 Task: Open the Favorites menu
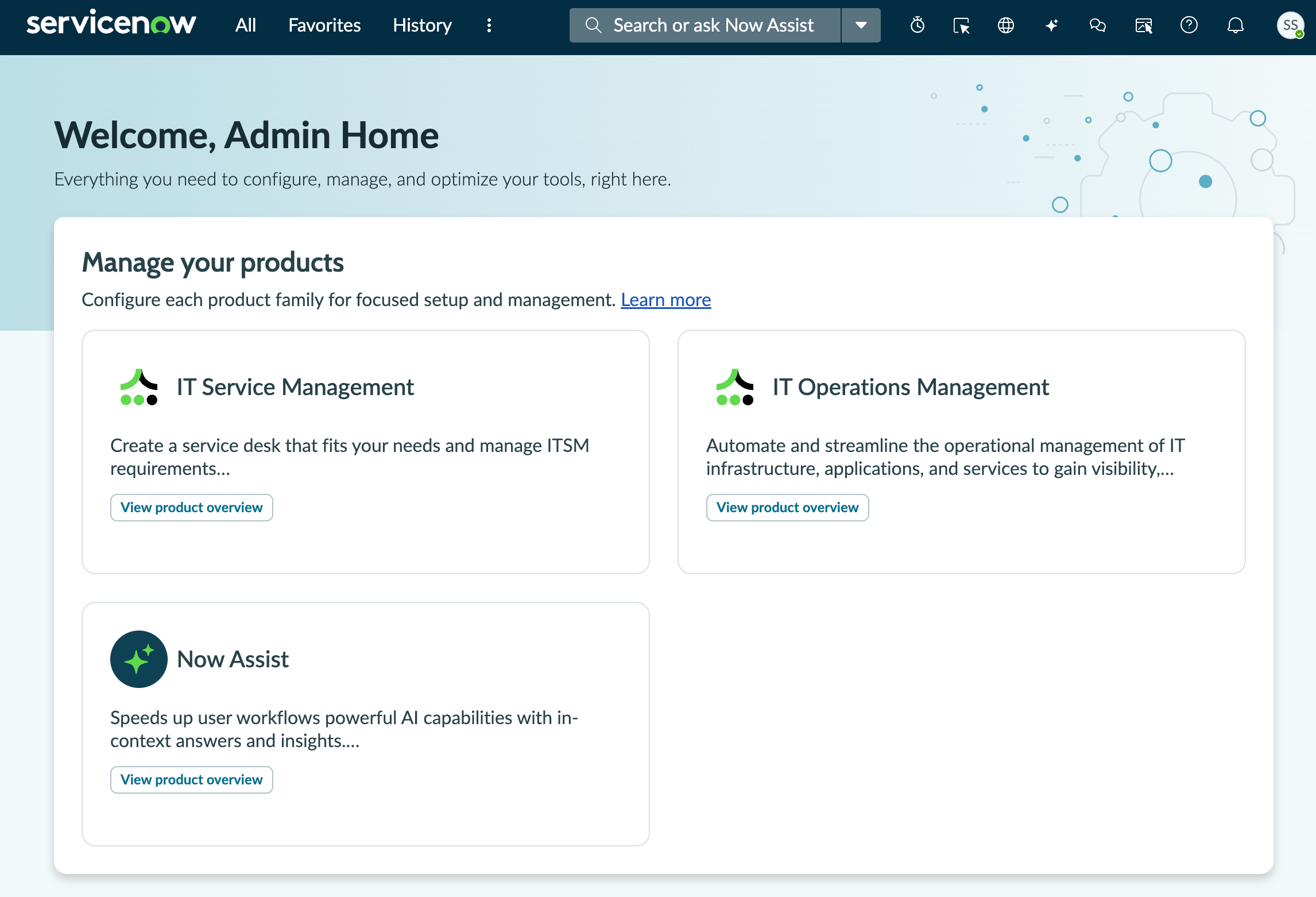(324, 25)
